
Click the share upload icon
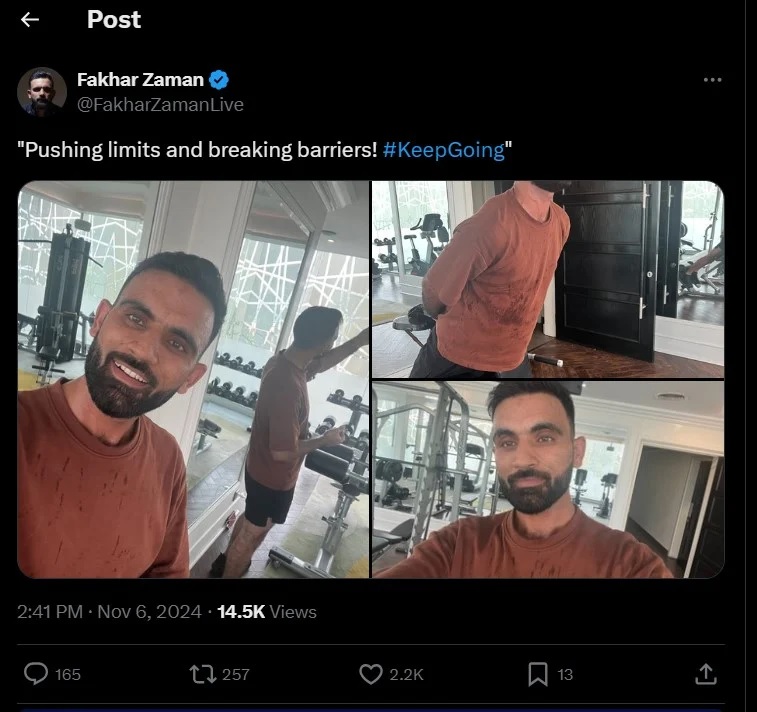706,674
